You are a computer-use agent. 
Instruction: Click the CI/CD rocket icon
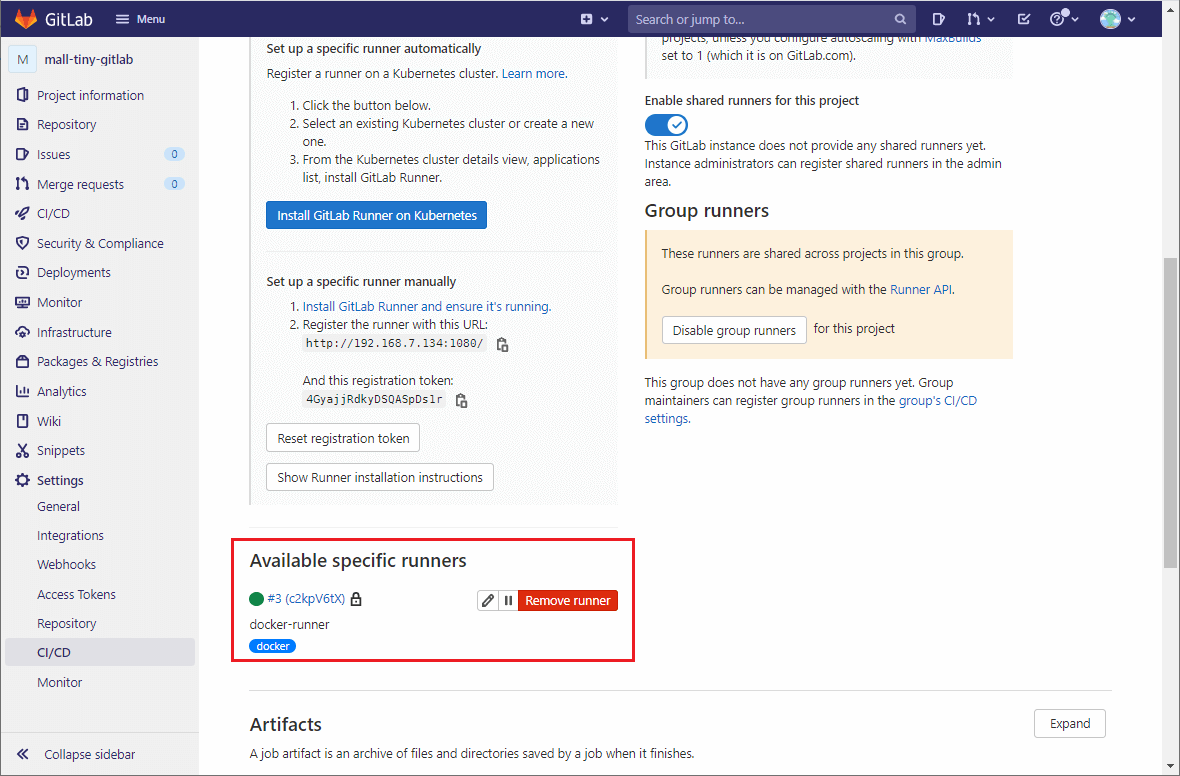tap(23, 213)
